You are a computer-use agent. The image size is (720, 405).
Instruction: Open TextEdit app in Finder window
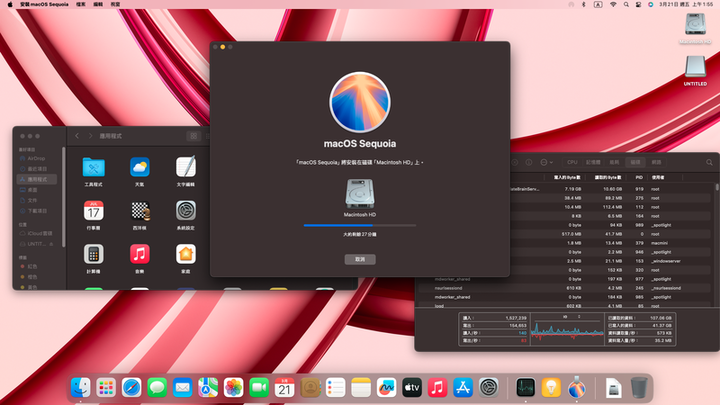pos(186,167)
